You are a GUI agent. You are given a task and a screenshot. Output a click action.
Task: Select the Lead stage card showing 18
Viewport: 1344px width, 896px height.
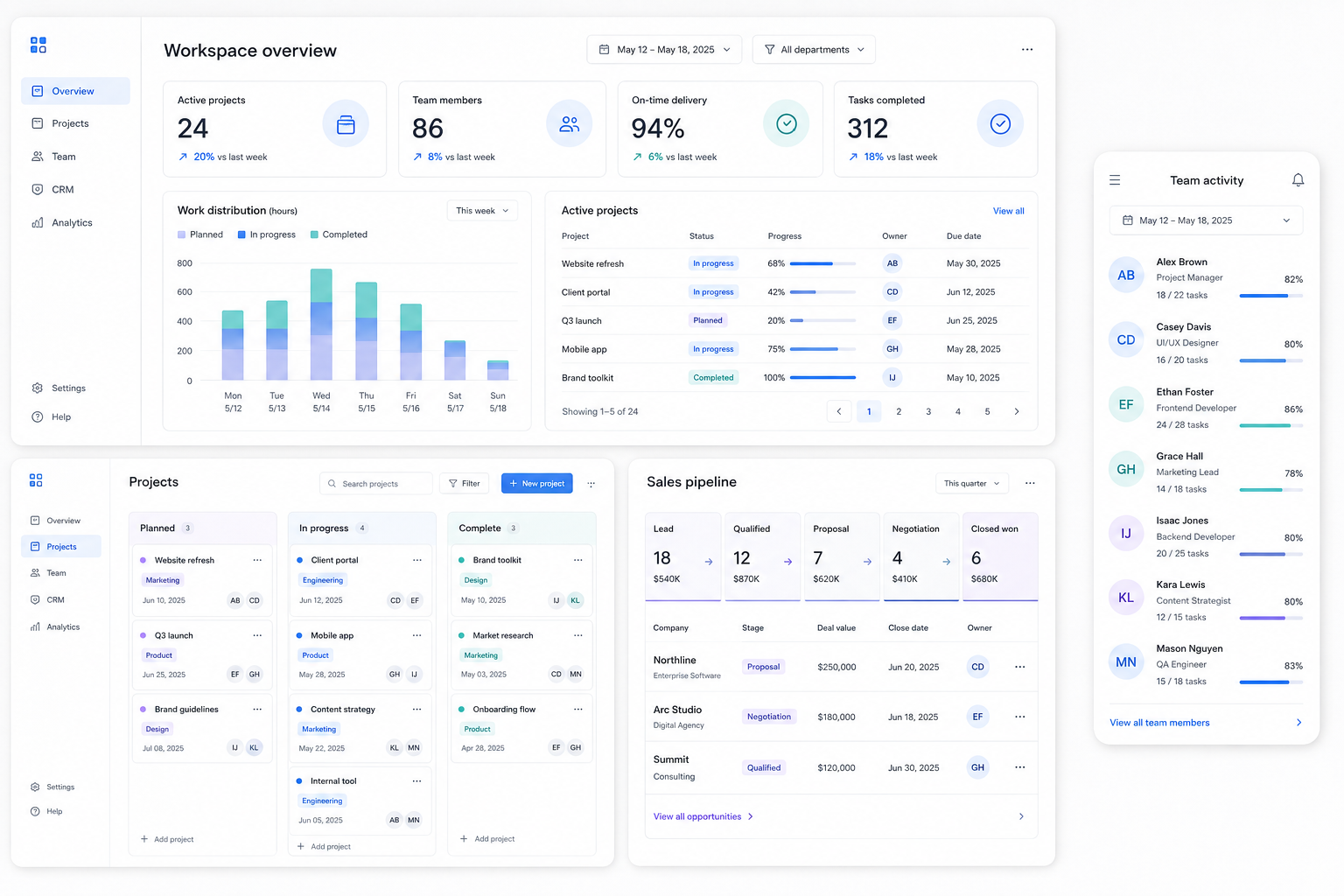point(683,556)
